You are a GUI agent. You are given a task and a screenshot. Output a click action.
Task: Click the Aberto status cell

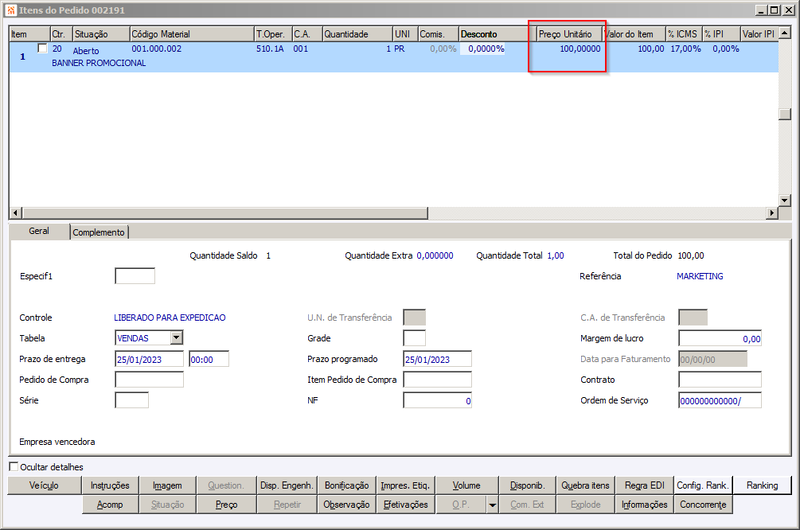click(x=86, y=51)
